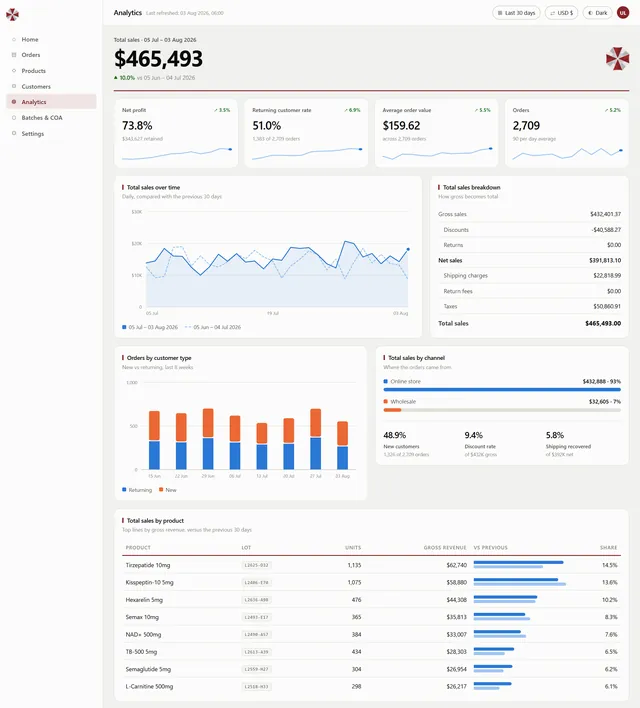
Task: Click the 48.9% New customers stat
Action: 406,444
